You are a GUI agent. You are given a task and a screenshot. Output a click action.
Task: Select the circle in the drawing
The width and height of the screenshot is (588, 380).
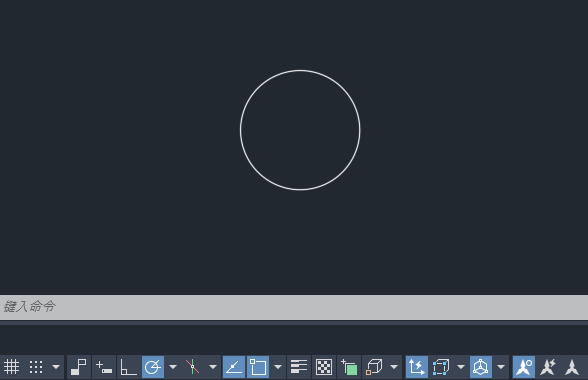pos(300,70)
